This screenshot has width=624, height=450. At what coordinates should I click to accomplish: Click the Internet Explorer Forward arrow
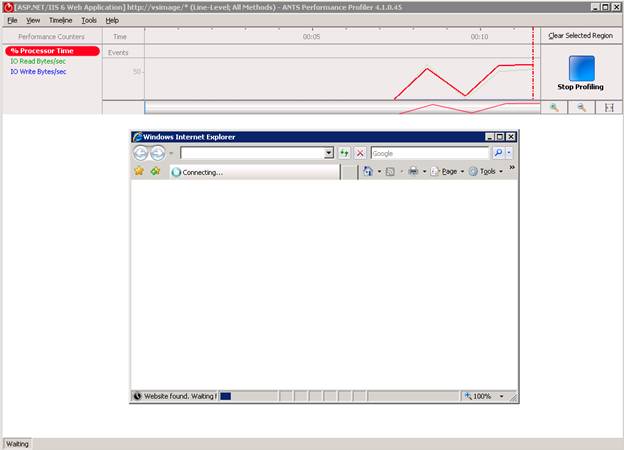(158, 153)
